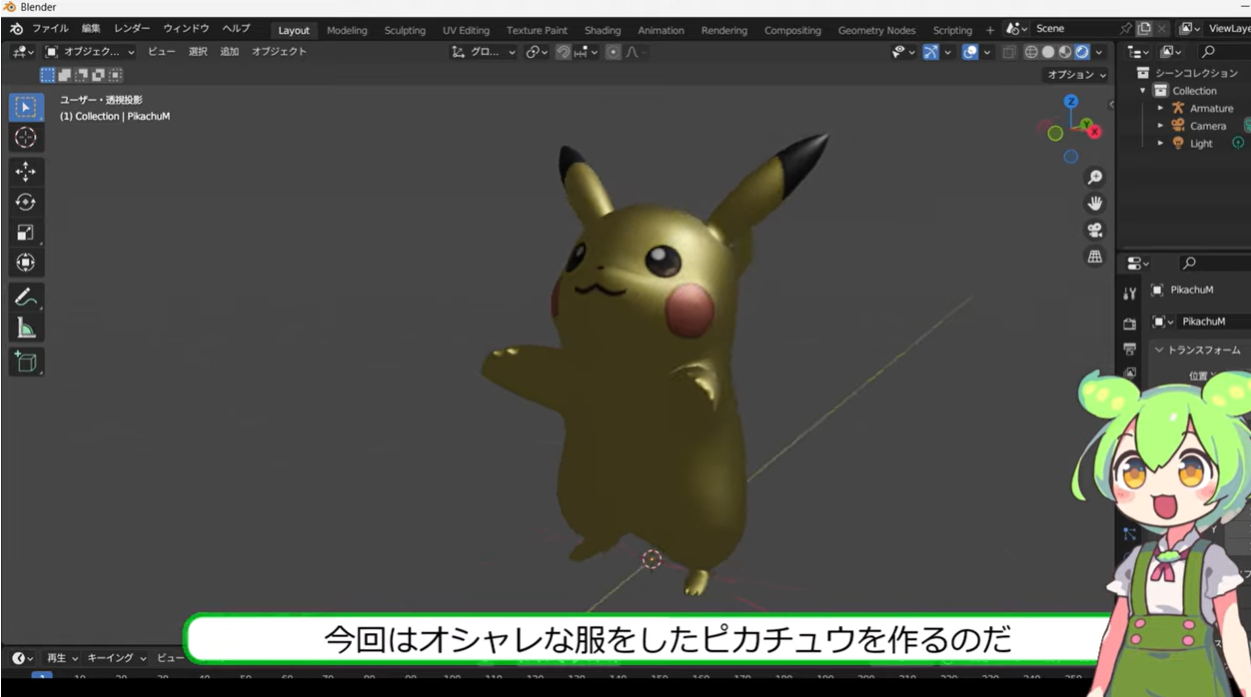Collapse the トランスフォーム panel
The height and width of the screenshot is (697, 1251).
pos(1160,350)
